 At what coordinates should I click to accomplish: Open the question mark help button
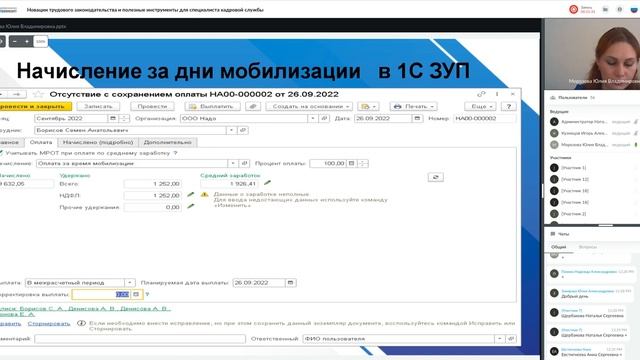coord(509,107)
